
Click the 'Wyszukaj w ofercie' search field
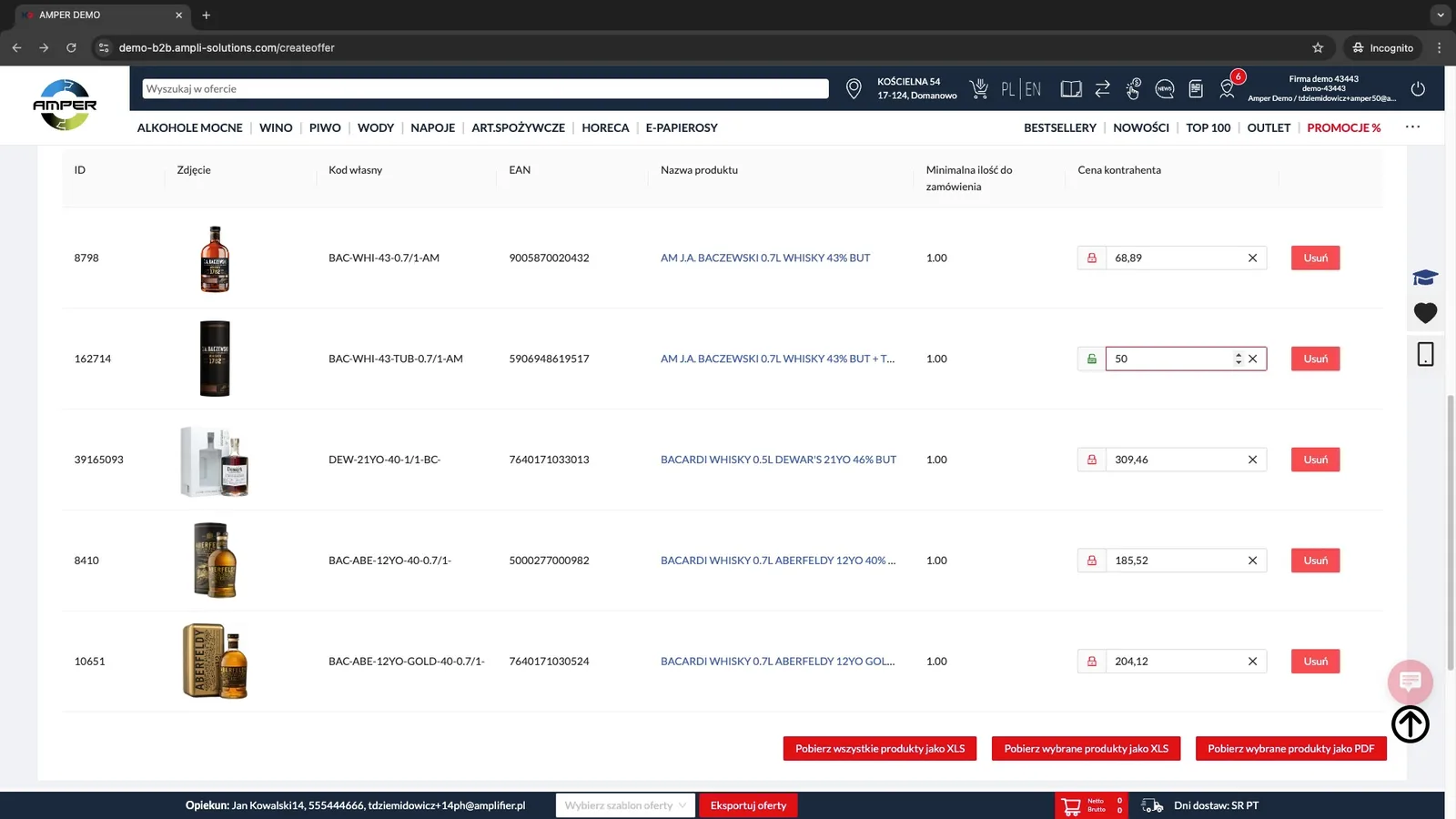485,89
